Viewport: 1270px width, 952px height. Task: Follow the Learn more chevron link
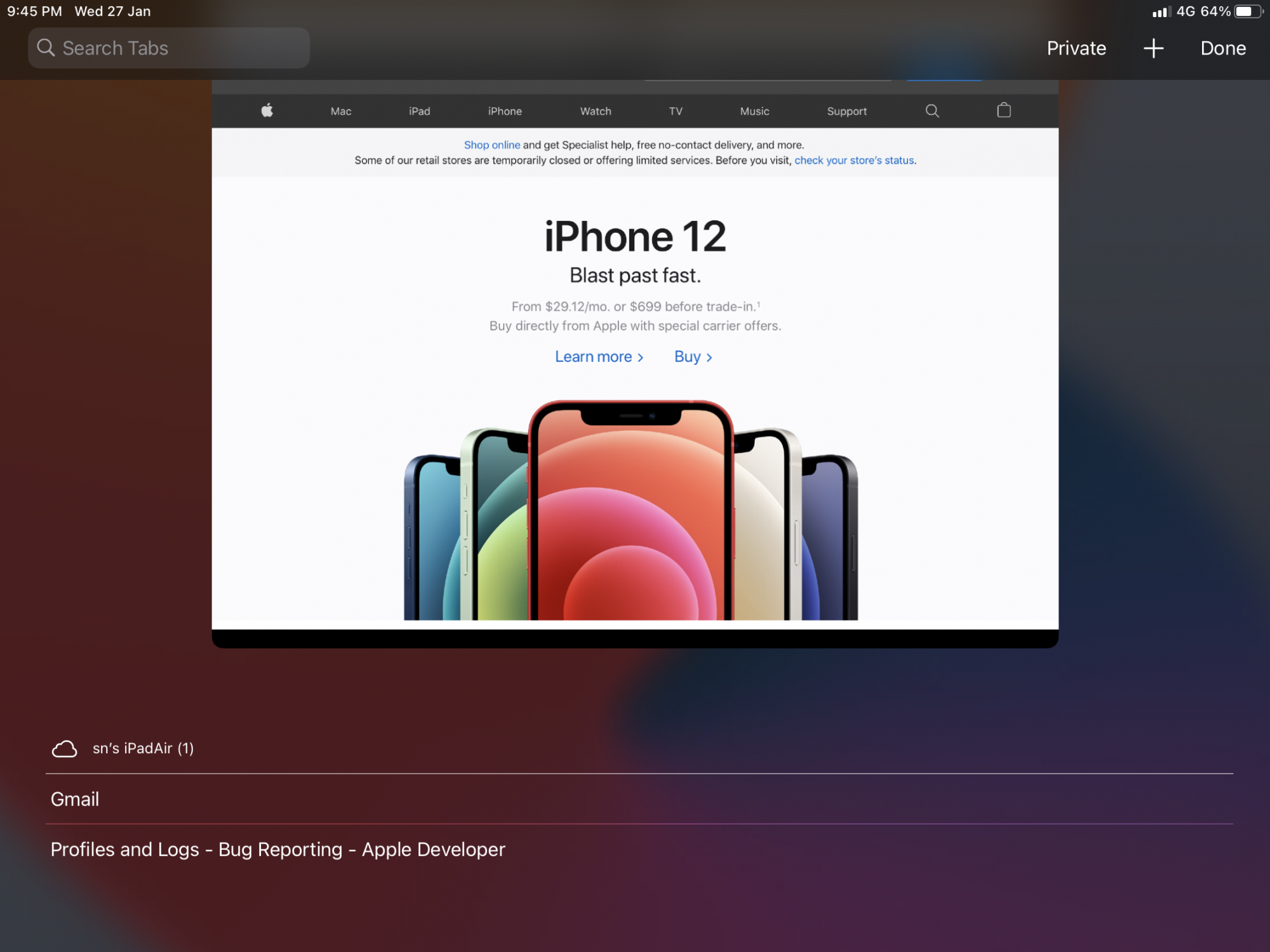point(599,357)
